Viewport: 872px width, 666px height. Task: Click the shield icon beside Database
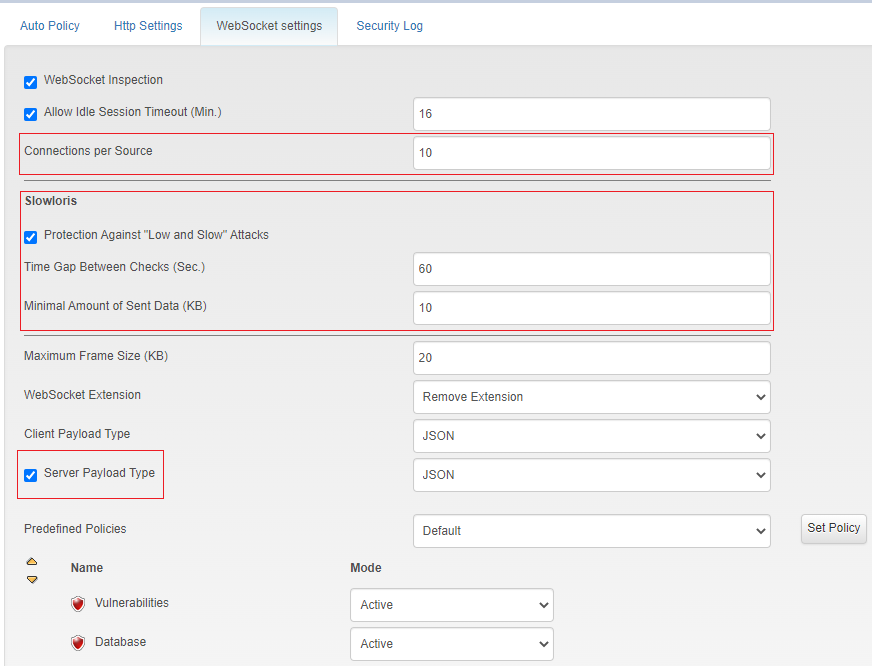tap(77, 642)
